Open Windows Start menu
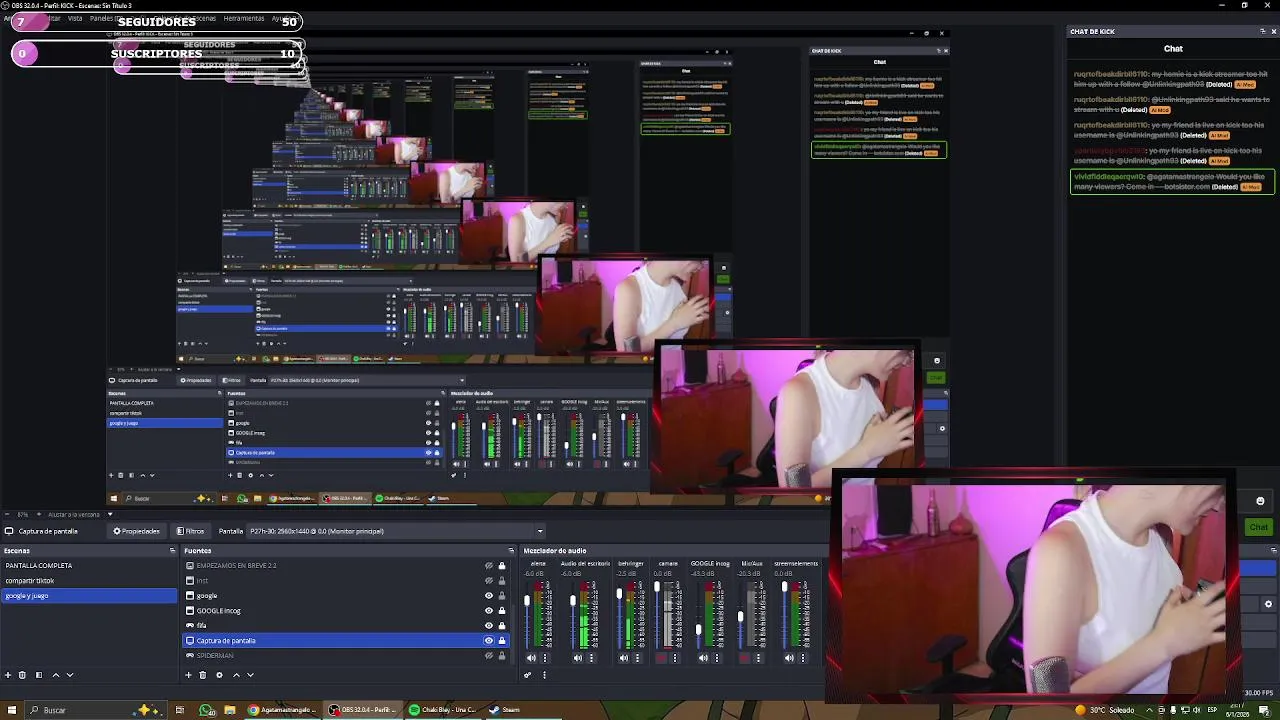The height and width of the screenshot is (720, 1280). [10, 710]
